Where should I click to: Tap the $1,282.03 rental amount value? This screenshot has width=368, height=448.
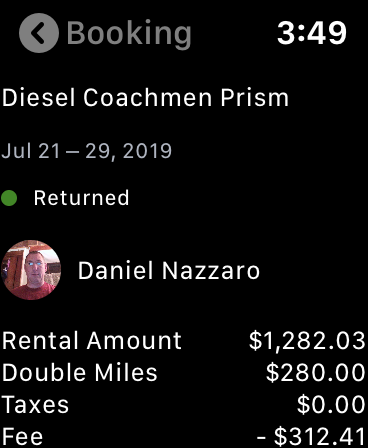pos(307,341)
